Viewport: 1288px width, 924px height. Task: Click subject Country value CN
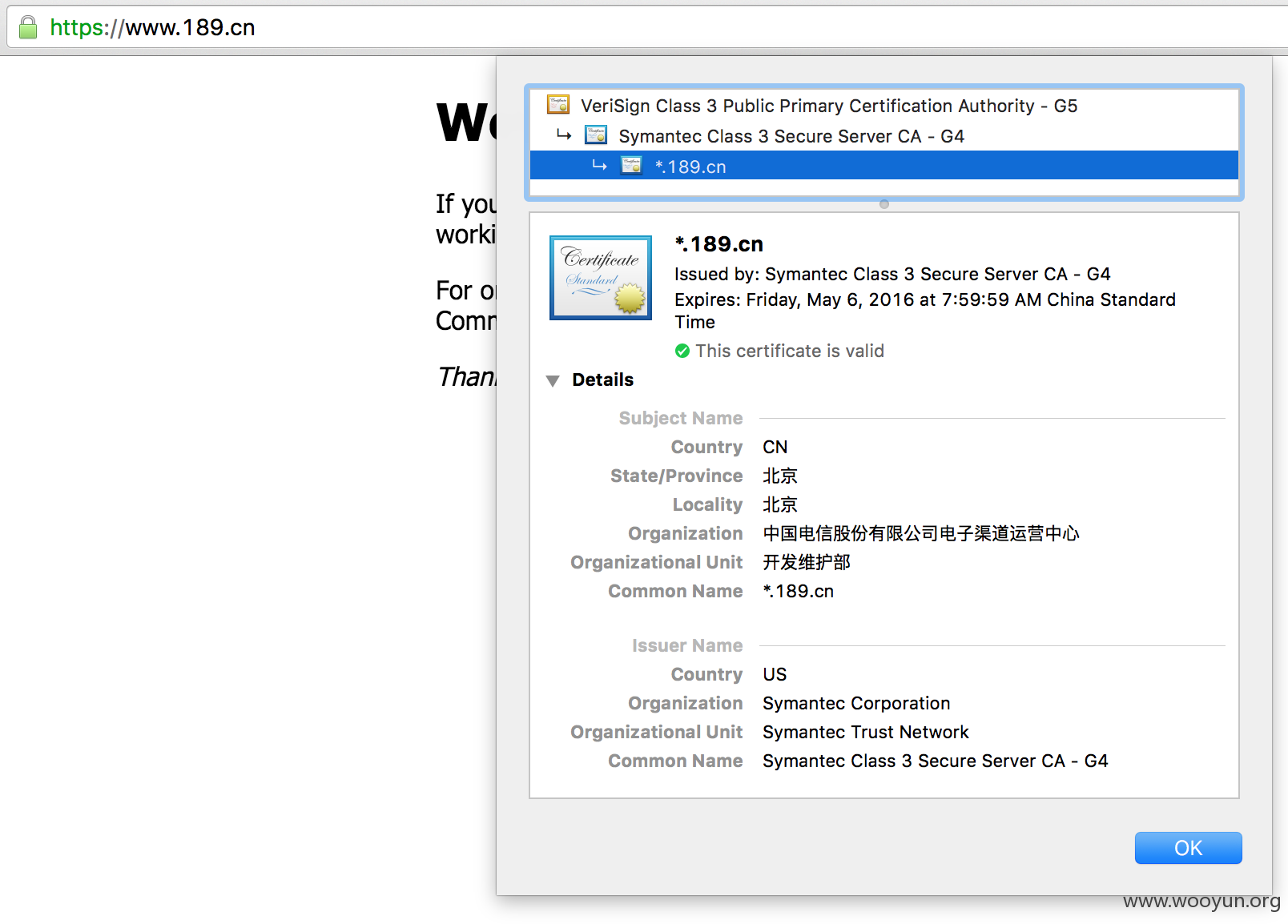click(775, 447)
